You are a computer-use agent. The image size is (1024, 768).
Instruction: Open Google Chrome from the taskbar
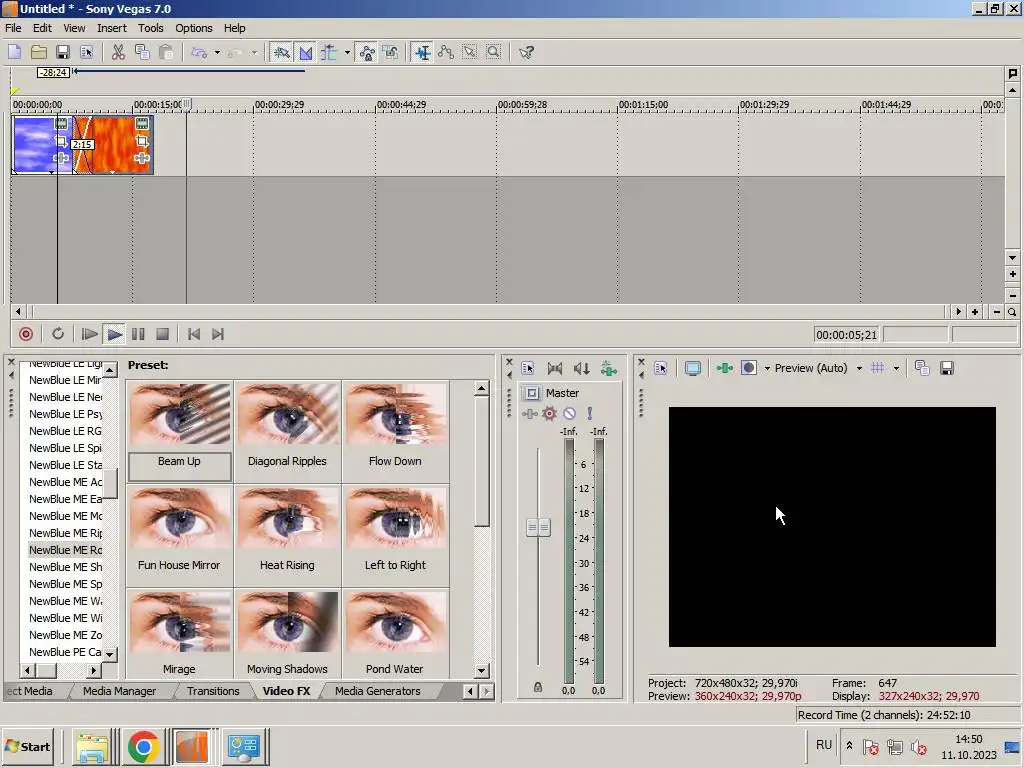tap(144, 746)
